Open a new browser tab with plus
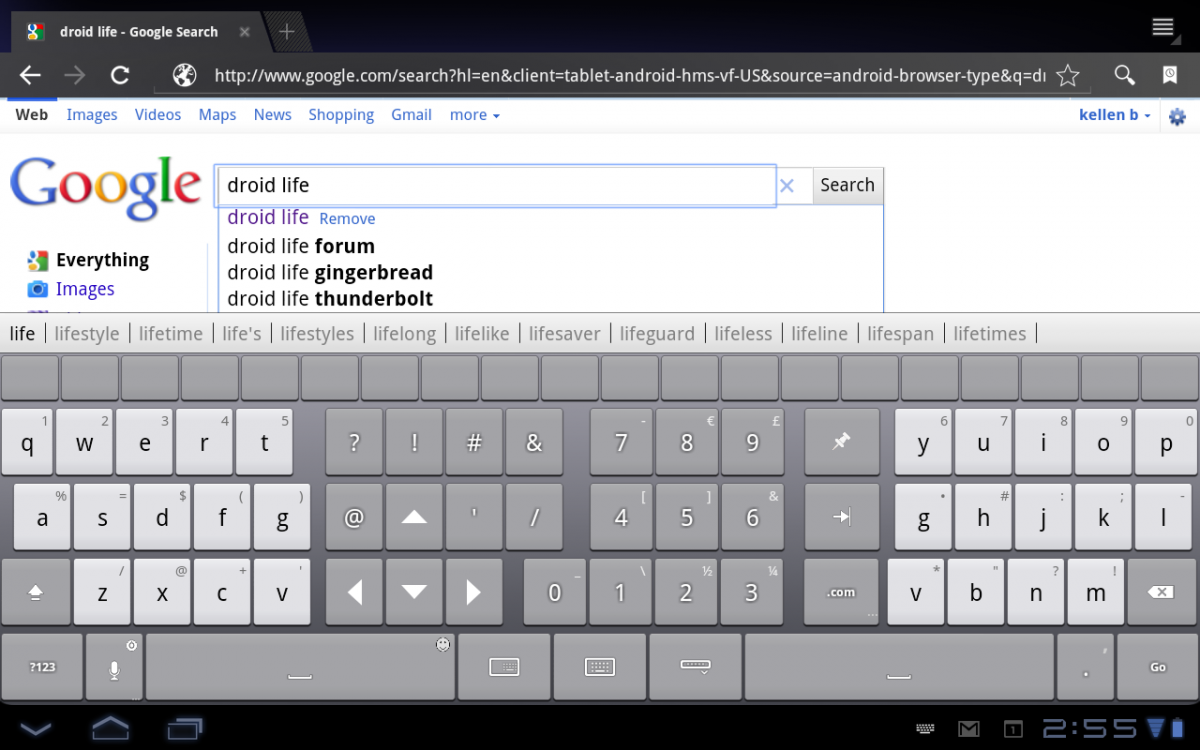 pyautogui.click(x=287, y=32)
